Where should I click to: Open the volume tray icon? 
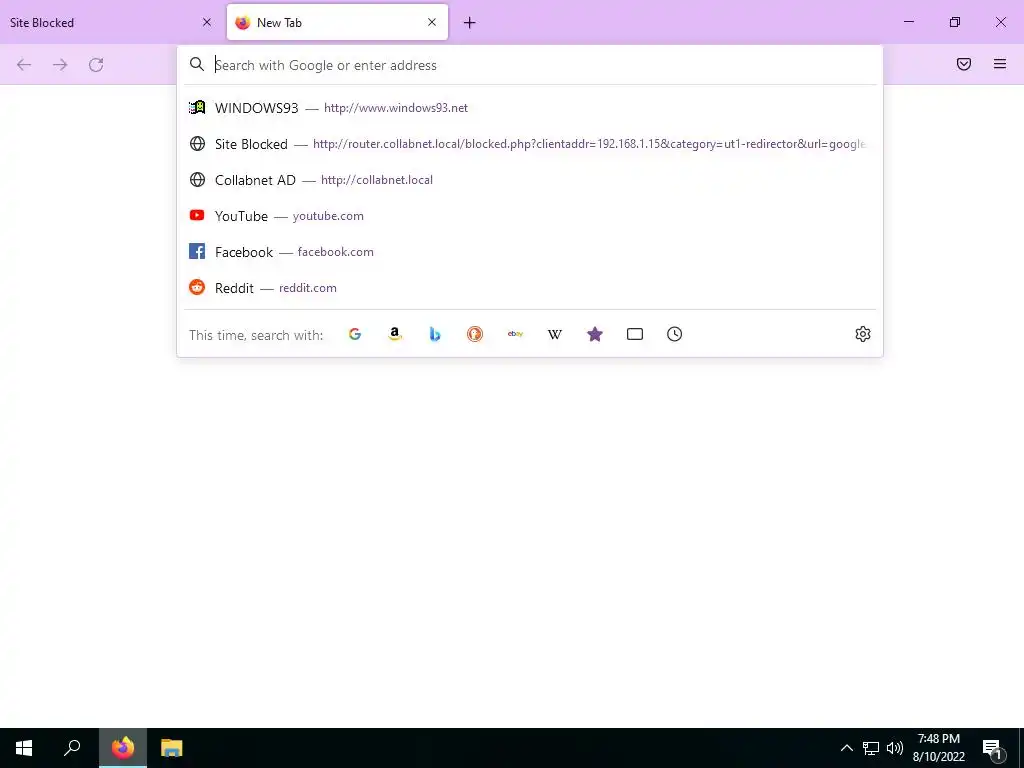(x=895, y=748)
